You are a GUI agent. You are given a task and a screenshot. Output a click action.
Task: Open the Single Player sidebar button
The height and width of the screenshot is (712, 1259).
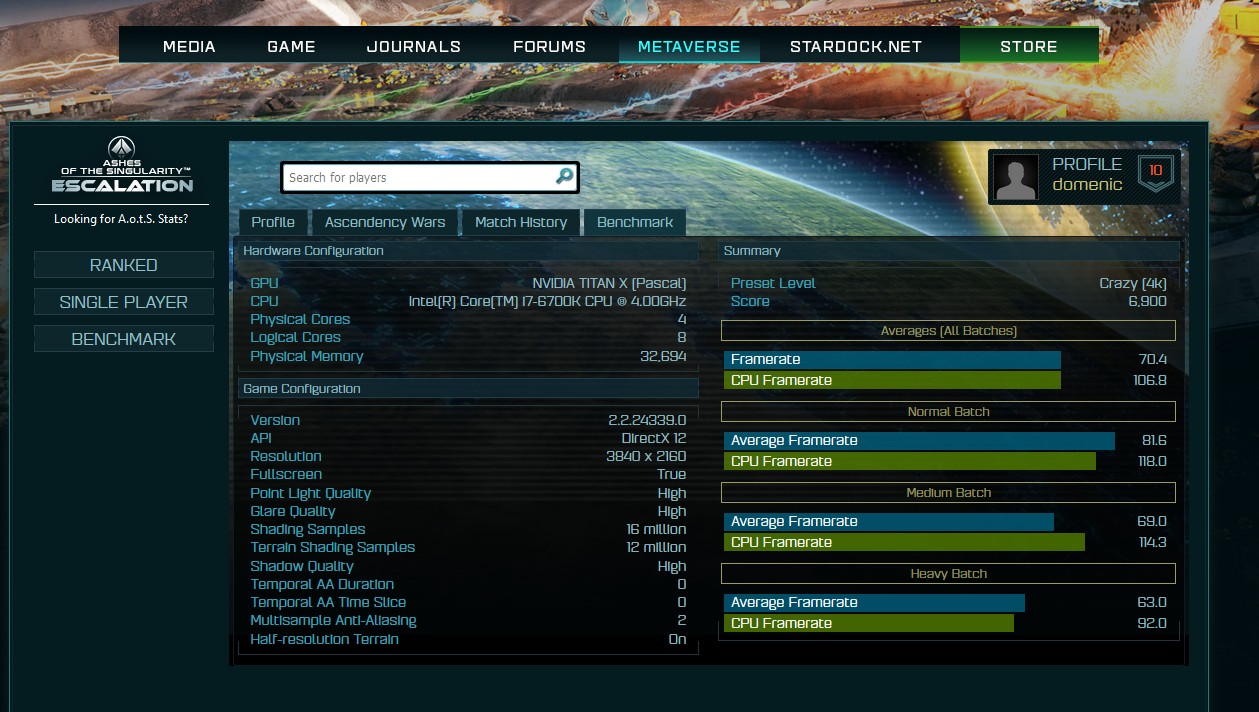coord(123,302)
